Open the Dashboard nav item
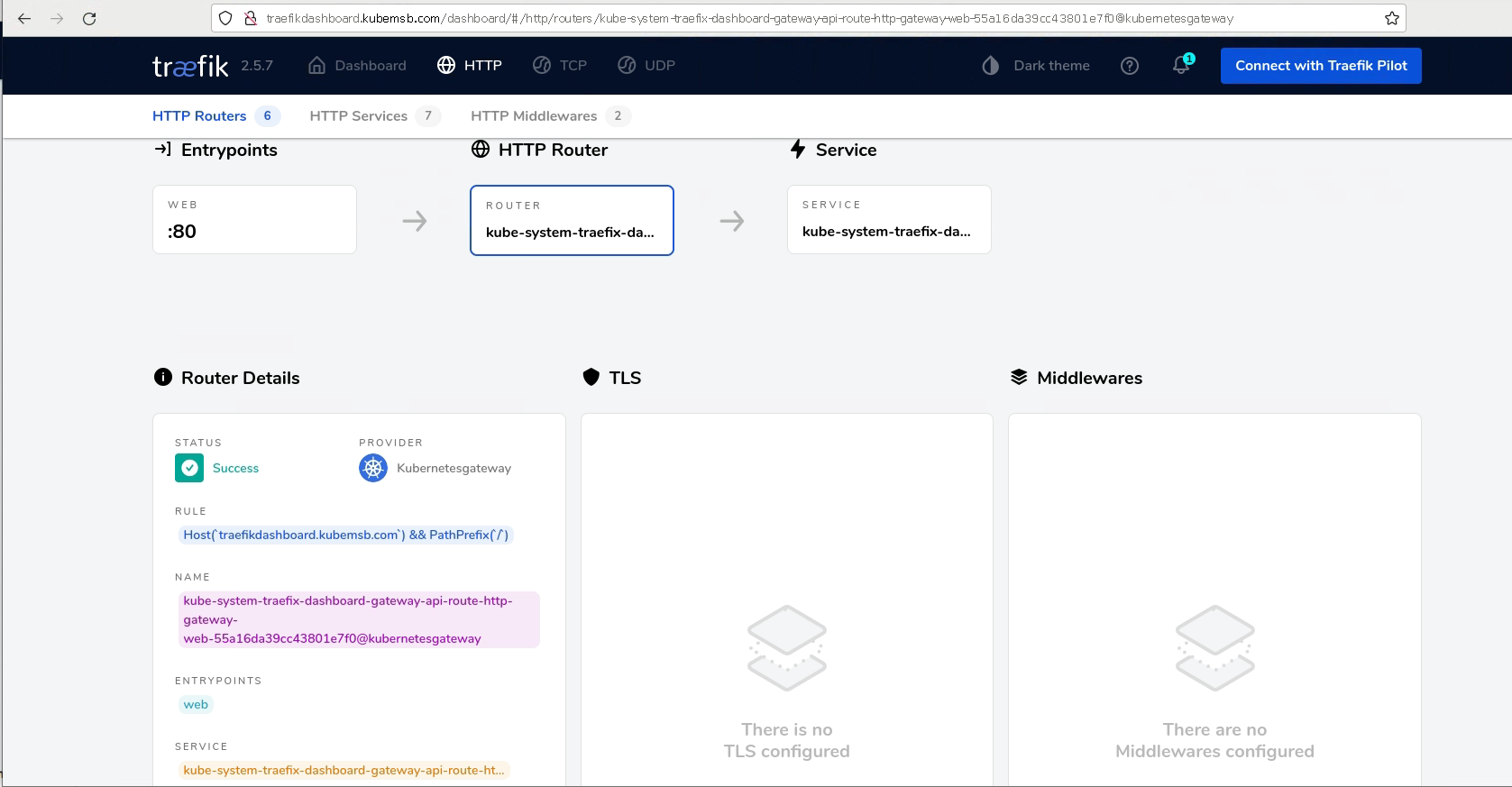1512x787 pixels. (357, 66)
